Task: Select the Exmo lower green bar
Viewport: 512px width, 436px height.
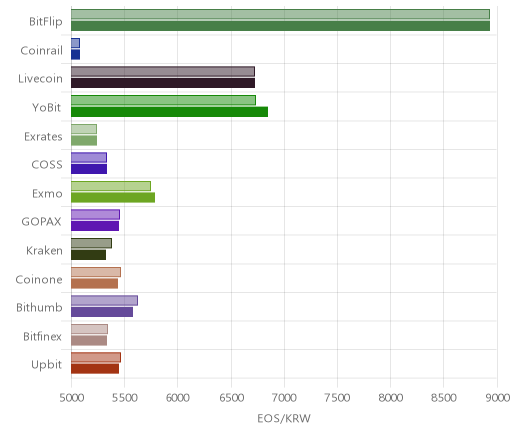Action: tap(113, 198)
